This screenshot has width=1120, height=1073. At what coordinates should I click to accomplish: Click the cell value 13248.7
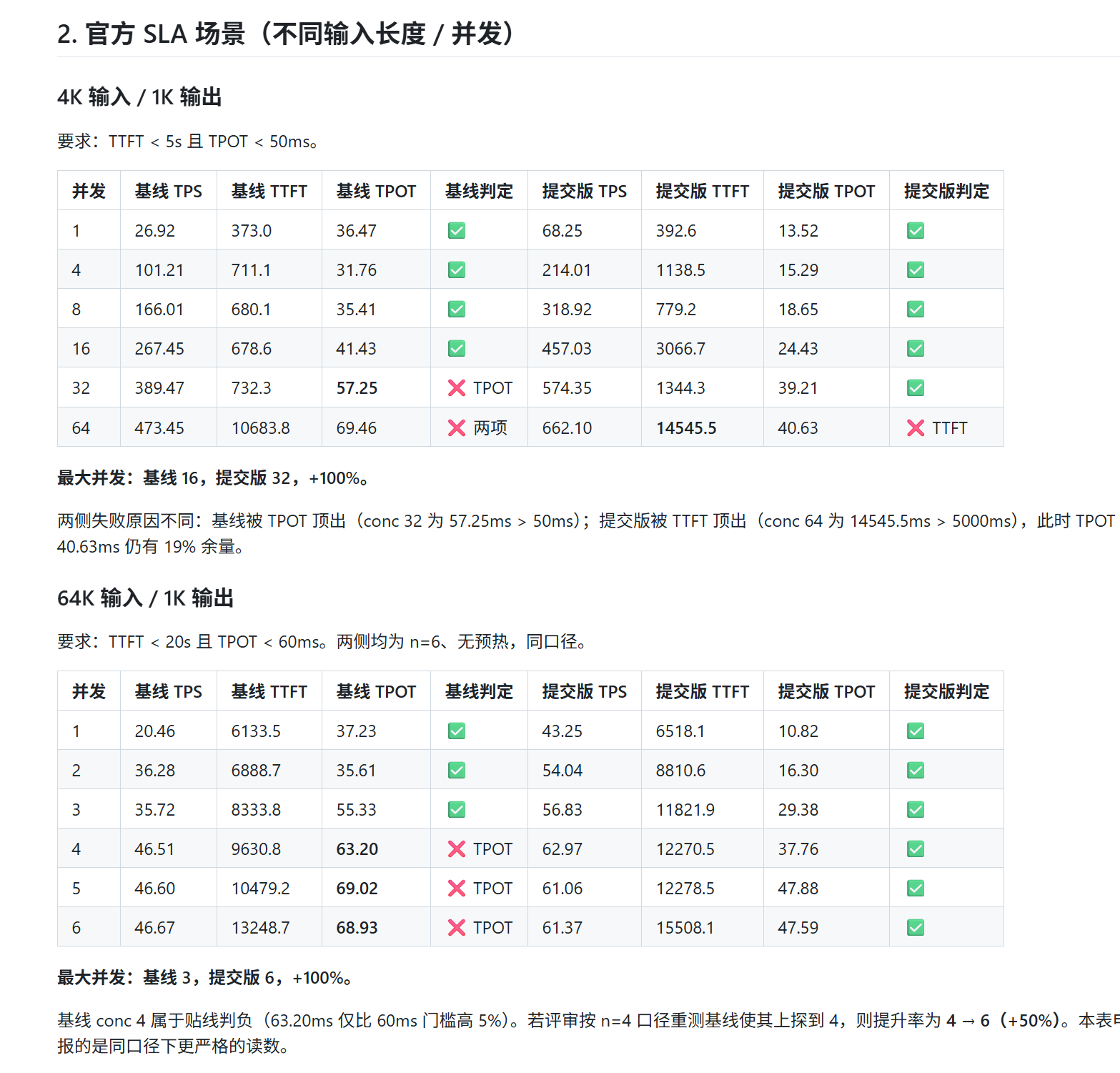tap(260, 928)
